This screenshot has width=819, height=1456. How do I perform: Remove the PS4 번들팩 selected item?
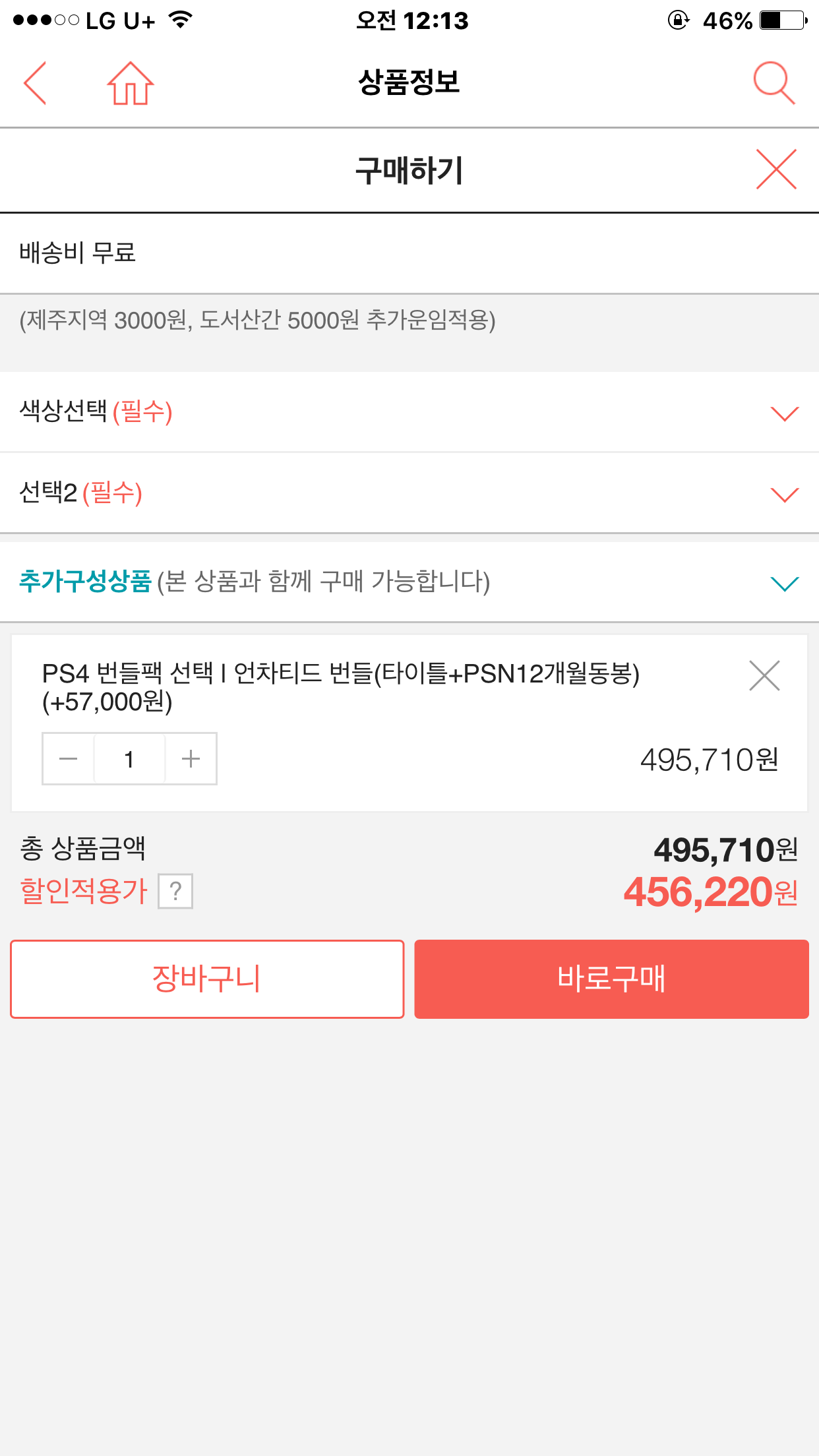[x=764, y=676]
